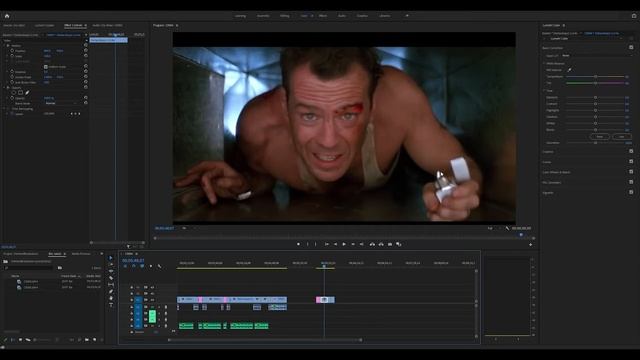Open the Audio Clip Mixer tab
640x360 pixels.
[x=107, y=25]
